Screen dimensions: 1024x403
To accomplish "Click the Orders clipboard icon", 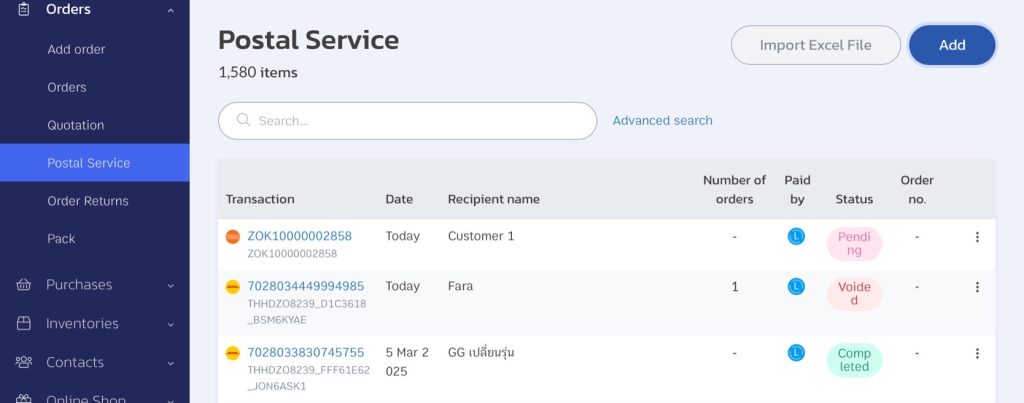I will [x=24, y=10].
